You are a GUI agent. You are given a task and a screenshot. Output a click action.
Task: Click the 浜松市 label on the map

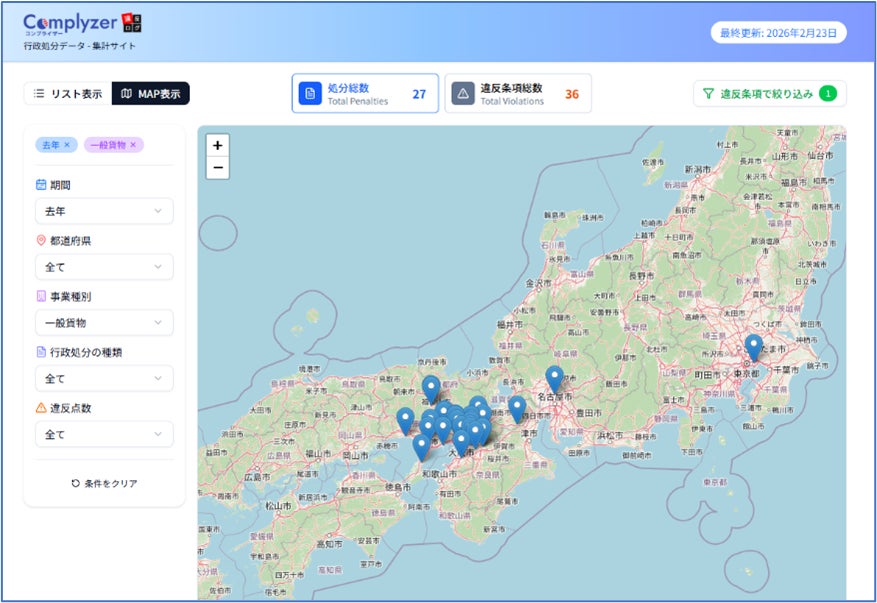pyautogui.click(x=611, y=435)
